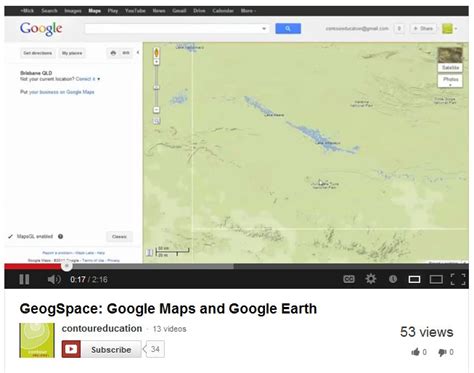
Task: Click the My places button
Action: pos(72,53)
